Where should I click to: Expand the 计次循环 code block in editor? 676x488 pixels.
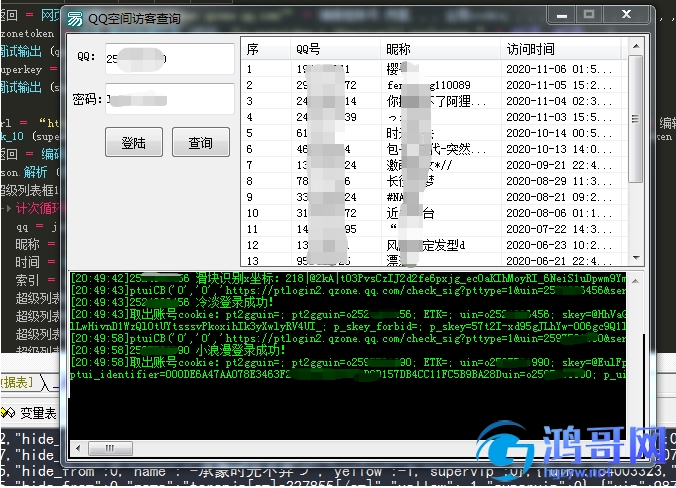pos(9,209)
